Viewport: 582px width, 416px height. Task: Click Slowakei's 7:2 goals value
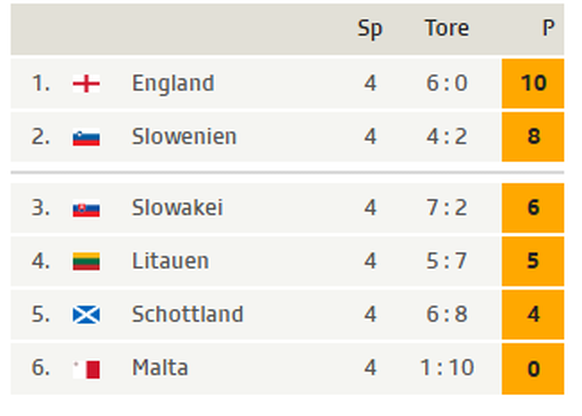tap(447, 207)
